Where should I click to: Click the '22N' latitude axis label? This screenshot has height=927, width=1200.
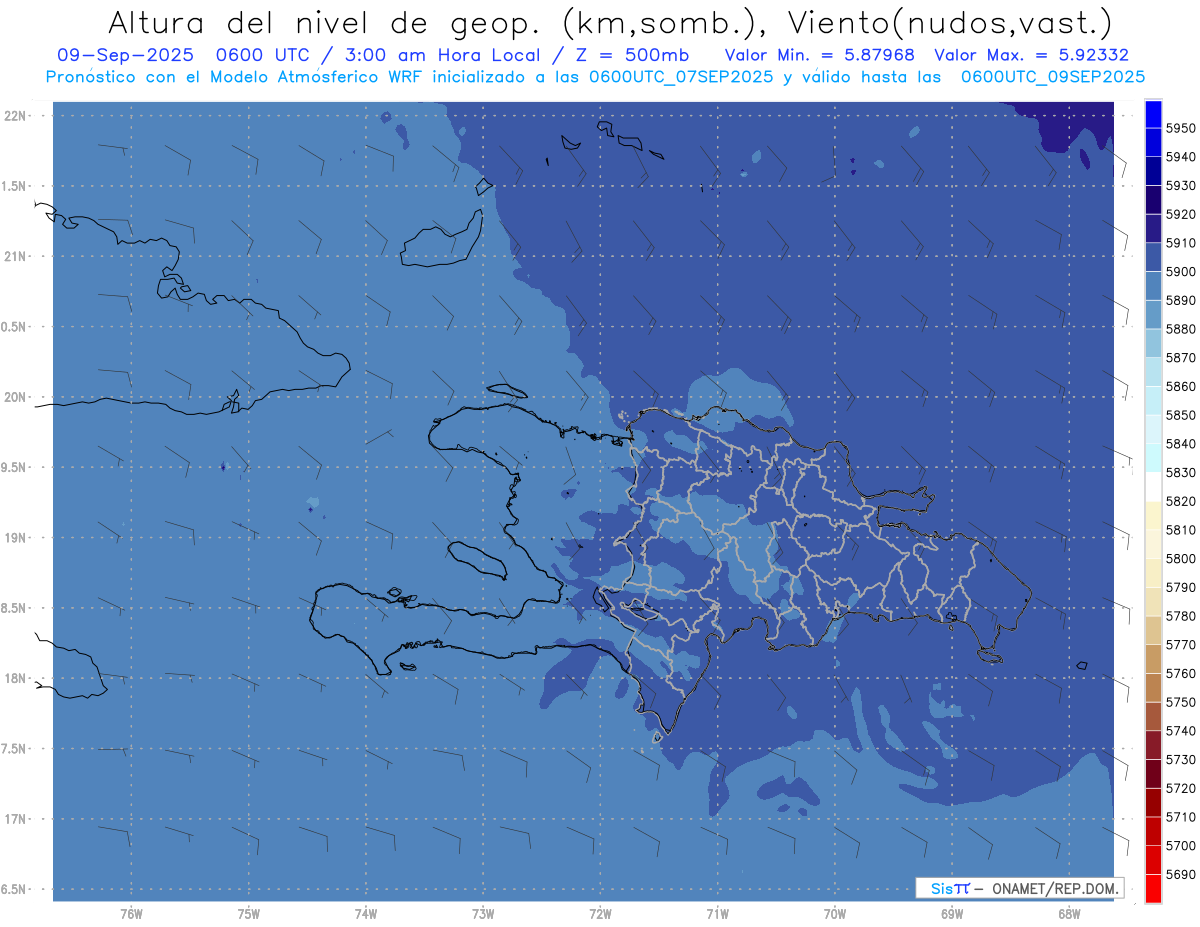(x=17, y=115)
